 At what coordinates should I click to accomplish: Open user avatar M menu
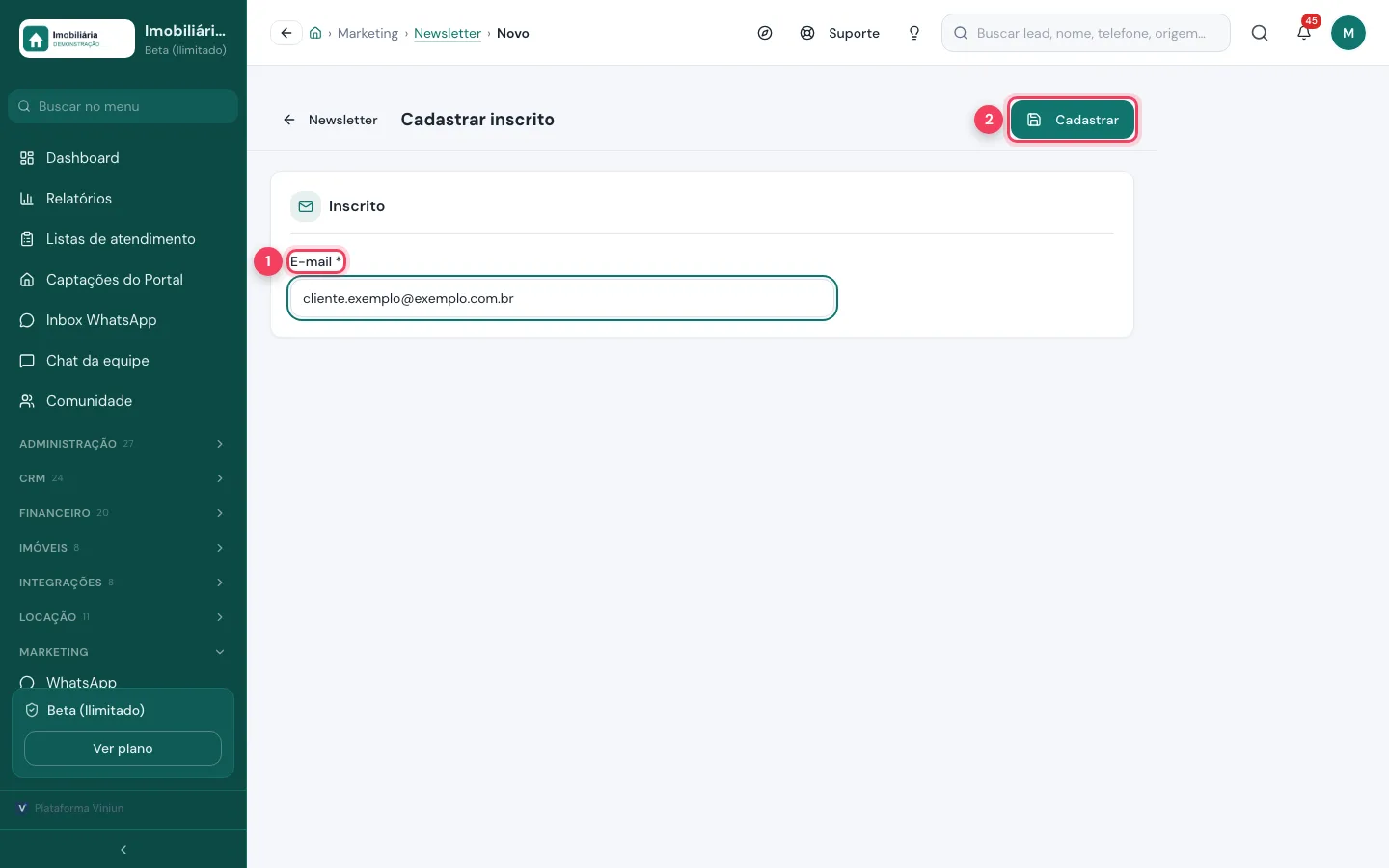pyautogui.click(x=1348, y=33)
